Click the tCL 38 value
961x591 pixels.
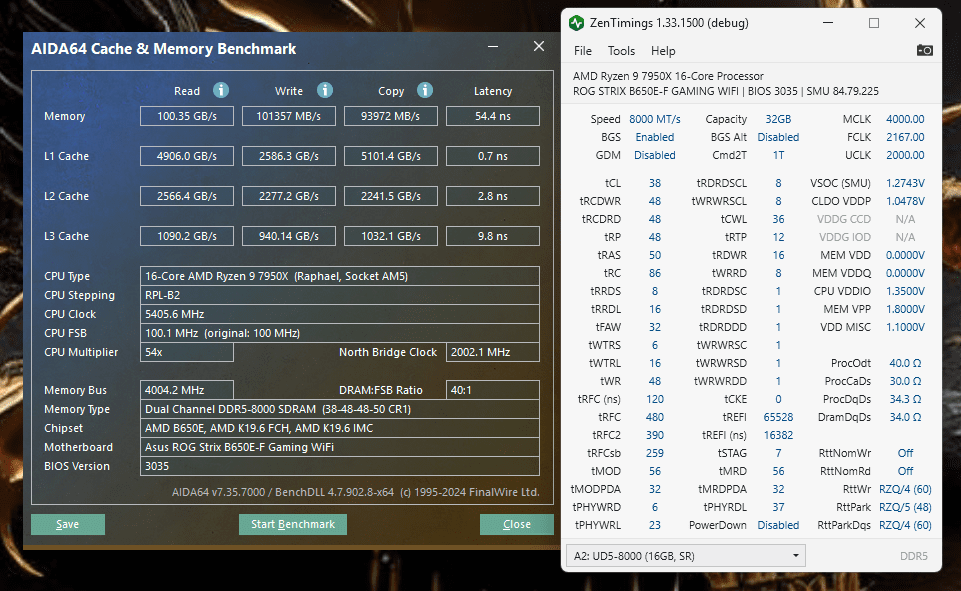[655, 183]
